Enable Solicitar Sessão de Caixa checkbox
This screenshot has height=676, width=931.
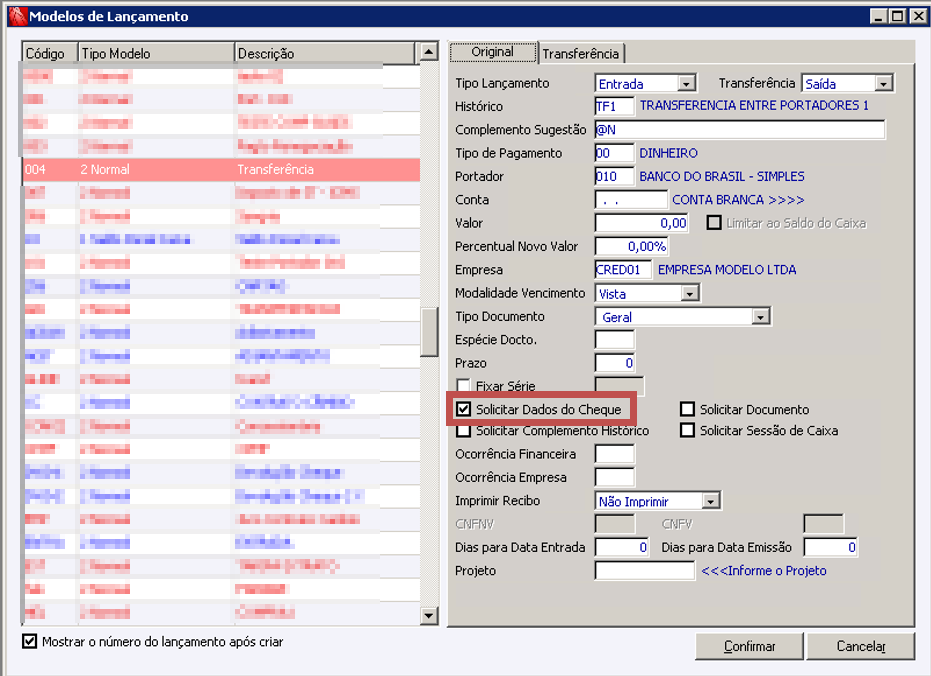pos(688,430)
